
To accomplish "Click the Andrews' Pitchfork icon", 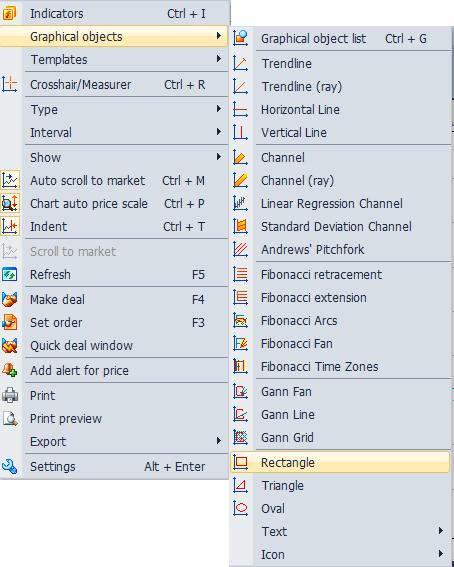I will pyautogui.click(x=240, y=249).
